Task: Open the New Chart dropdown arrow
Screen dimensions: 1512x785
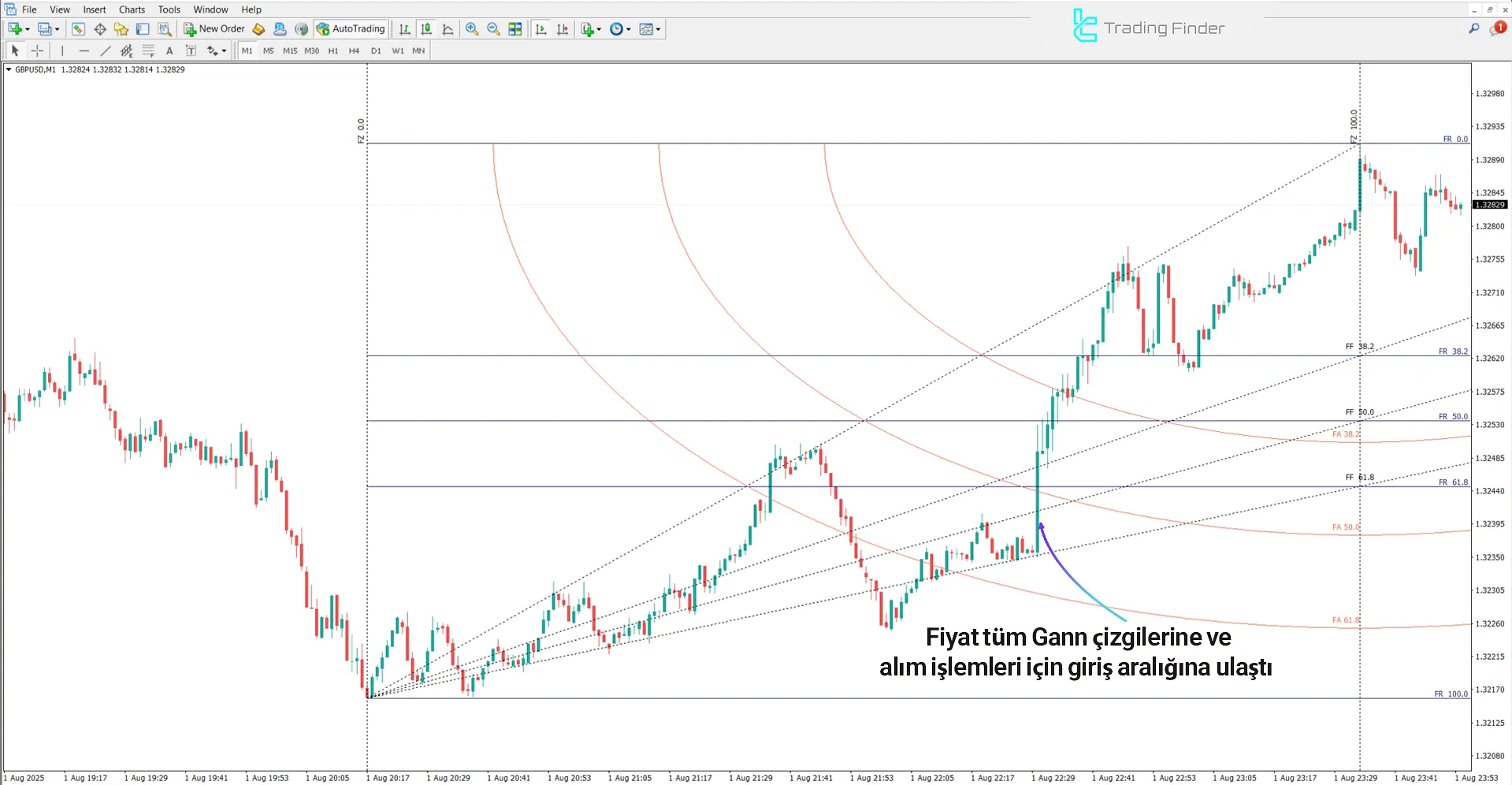Action: (x=27, y=29)
